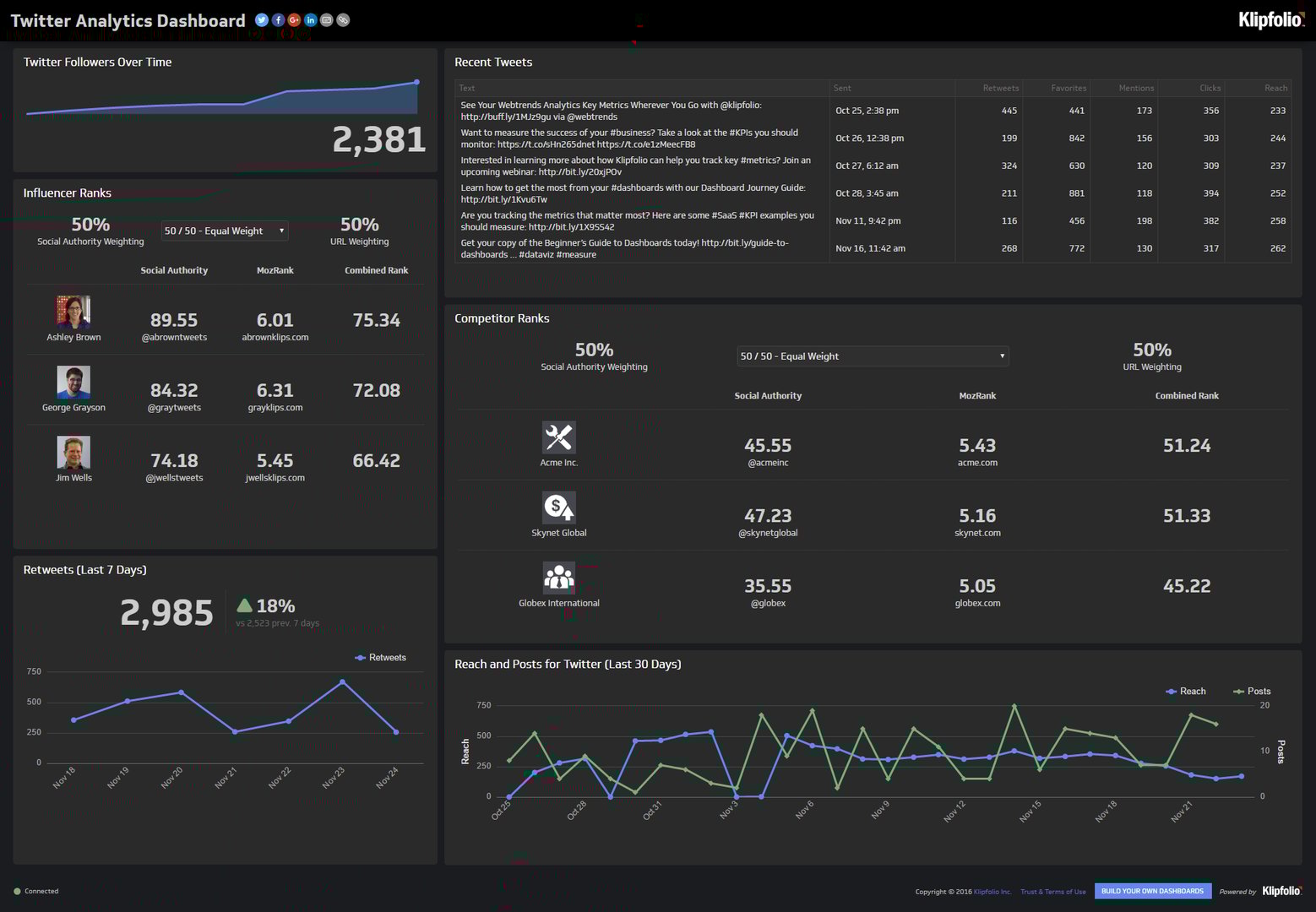The width and height of the screenshot is (1316, 912).
Task: Open the Trust & Terms of Use link
Action: 1052,891
